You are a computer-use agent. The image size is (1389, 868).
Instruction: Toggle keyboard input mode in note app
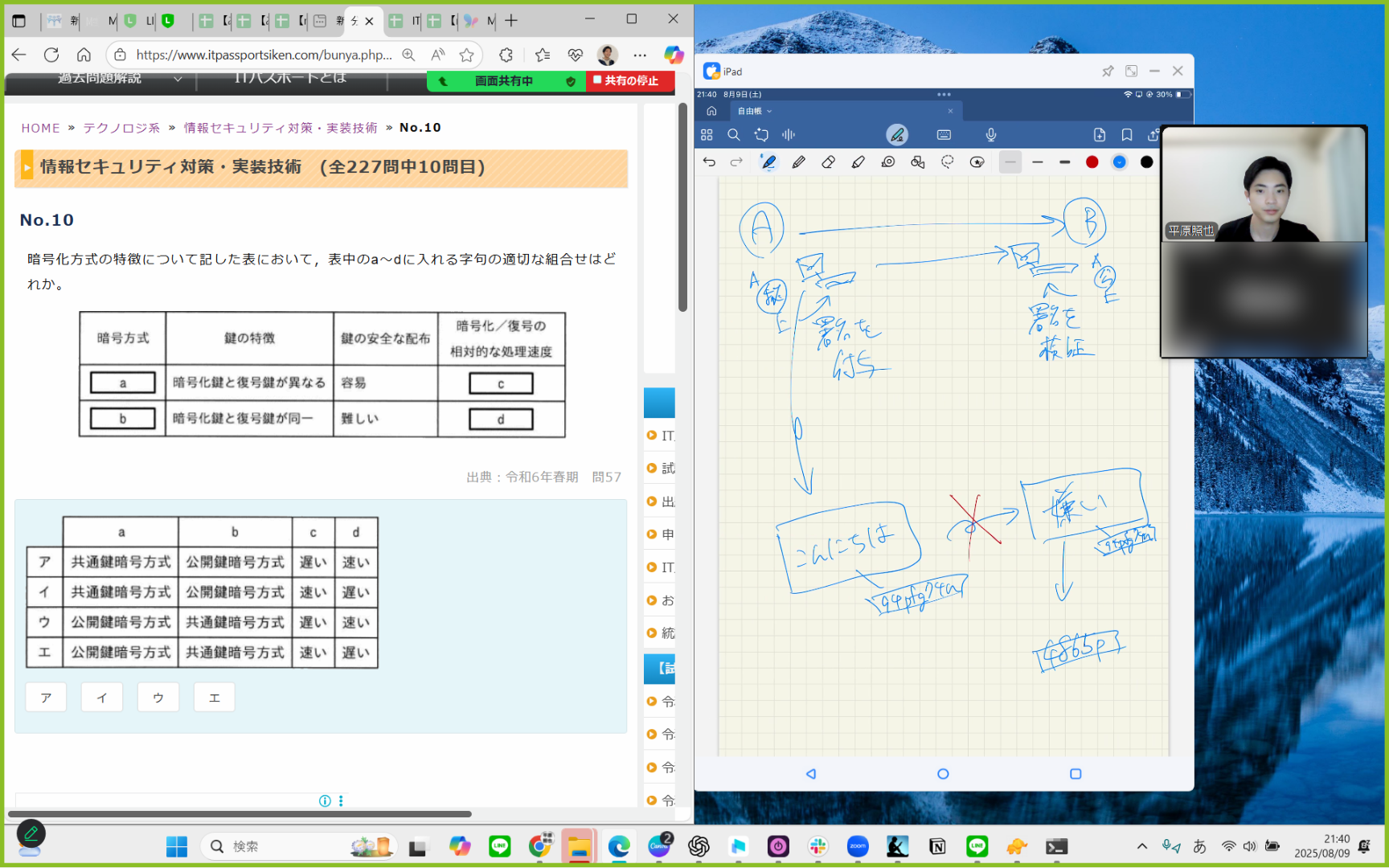pos(944,135)
